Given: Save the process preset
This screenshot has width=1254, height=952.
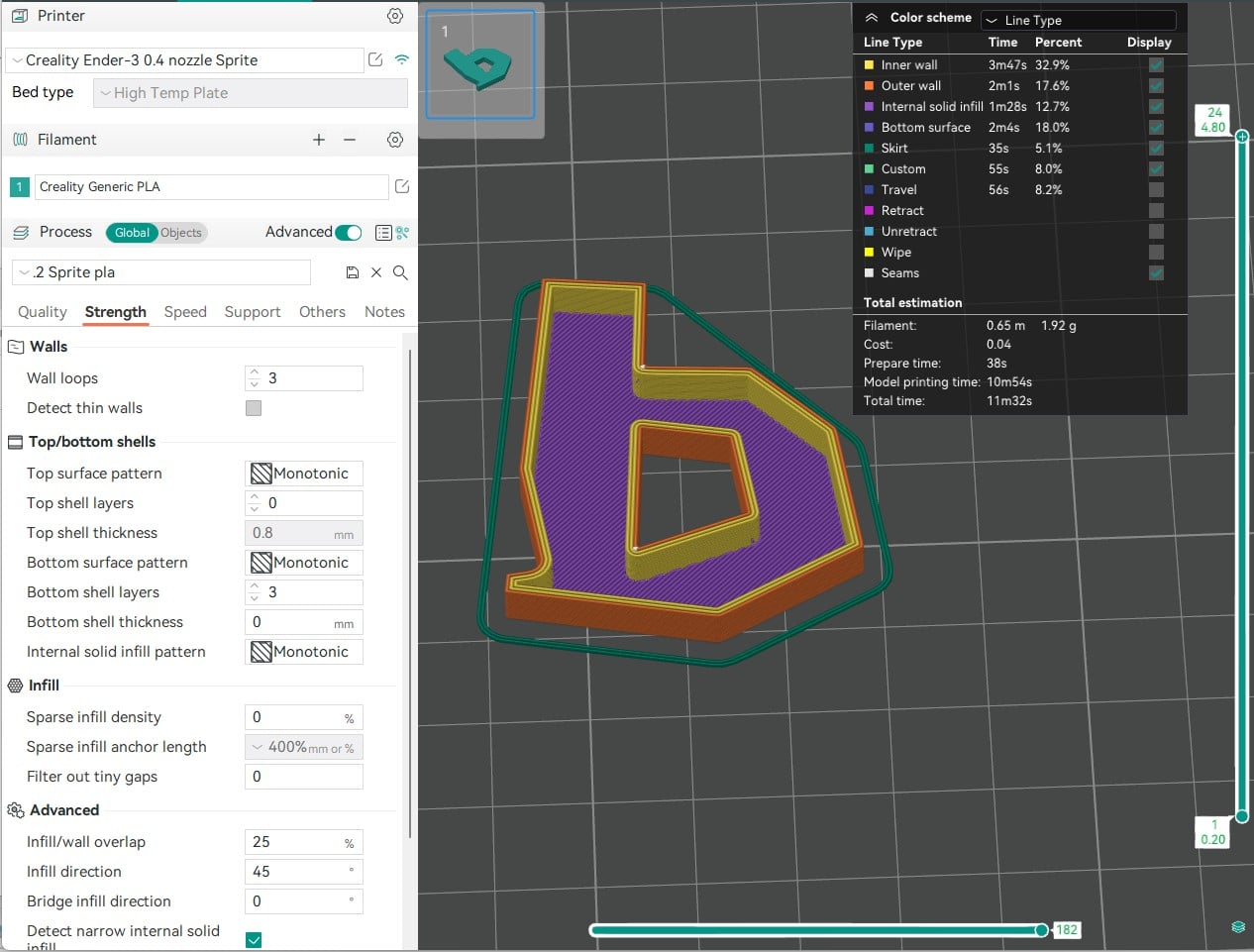Looking at the screenshot, I should (x=352, y=272).
